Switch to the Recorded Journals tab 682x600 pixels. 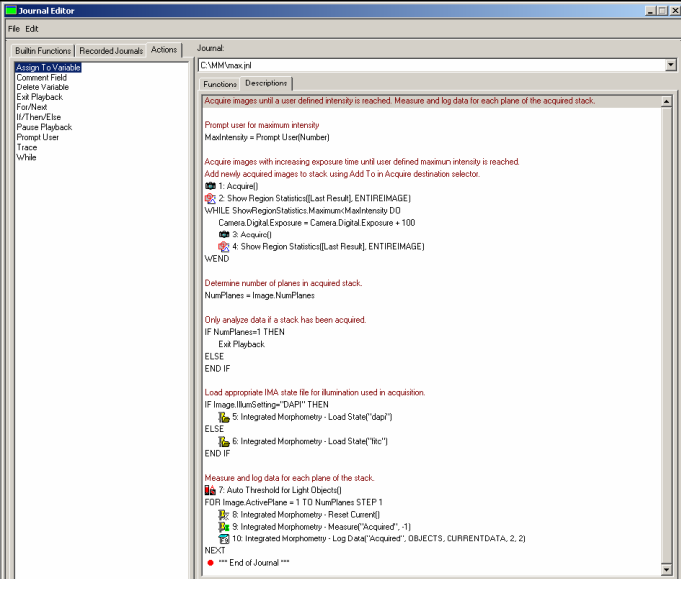[x=112, y=50]
